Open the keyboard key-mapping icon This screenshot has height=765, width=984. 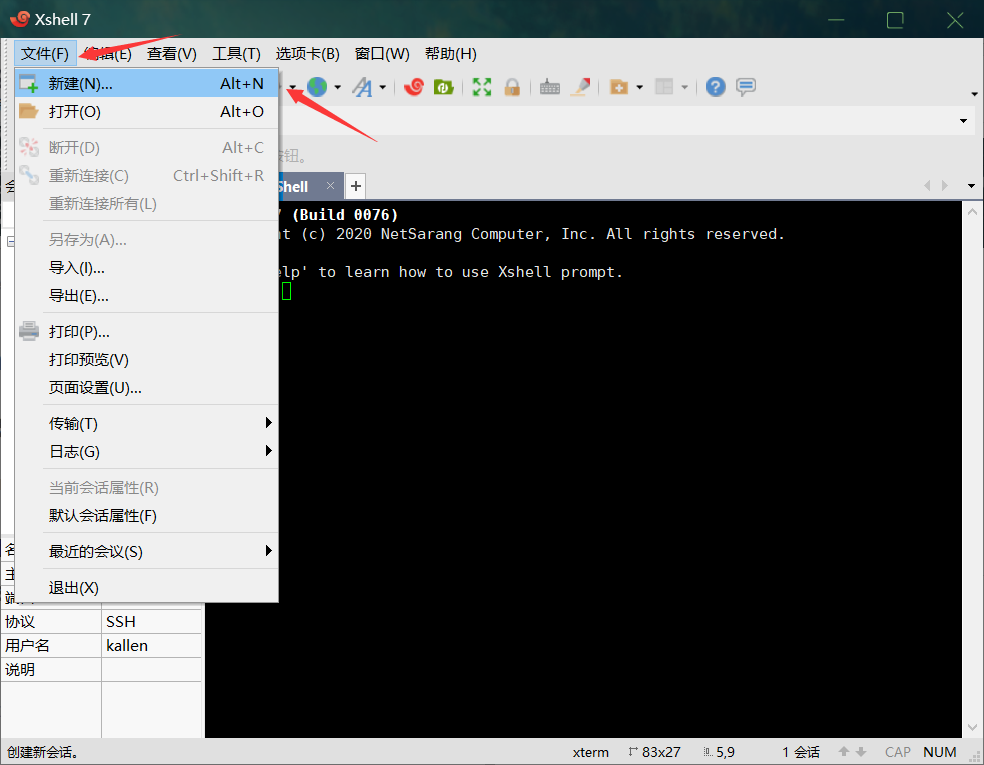click(550, 87)
